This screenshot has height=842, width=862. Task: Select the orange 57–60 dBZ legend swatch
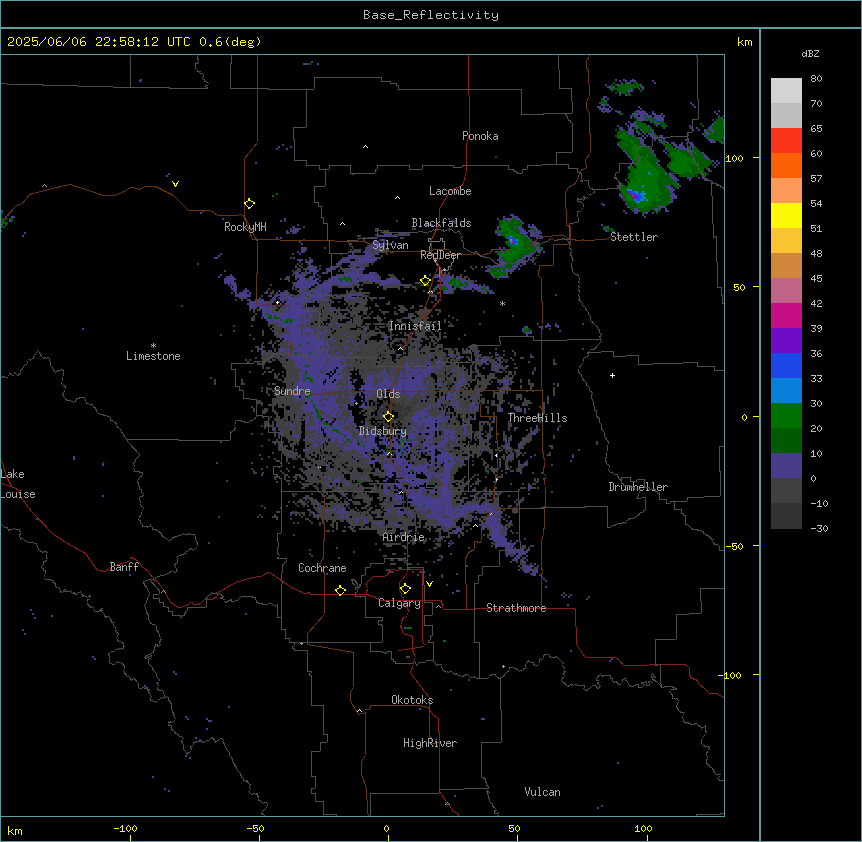click(786, 165)
